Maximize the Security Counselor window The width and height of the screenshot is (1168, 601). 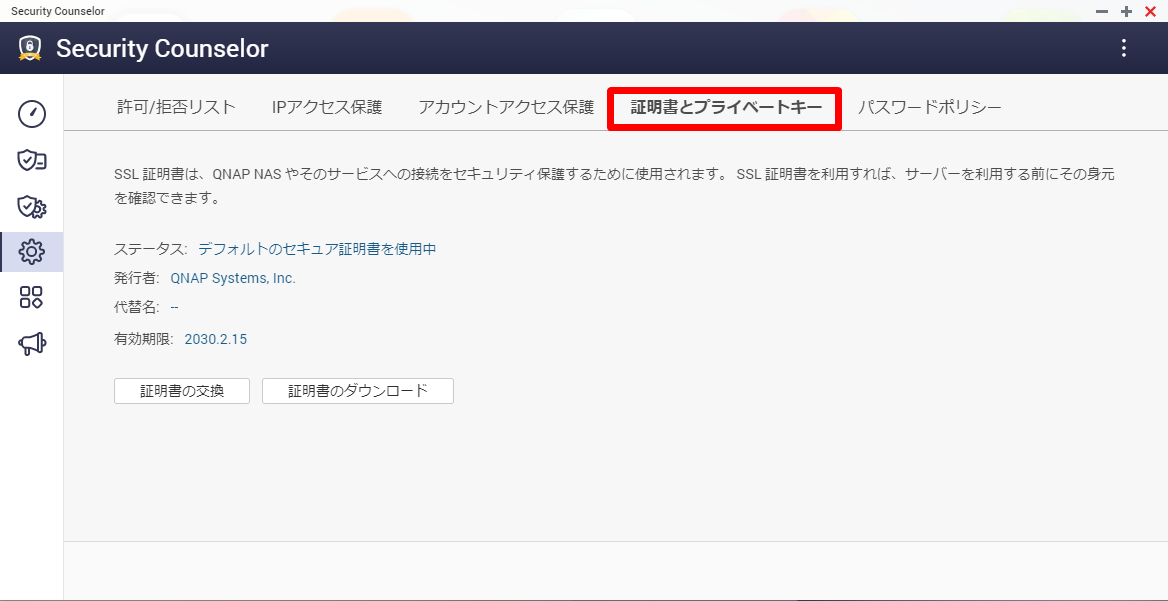tap(1126, 11)
